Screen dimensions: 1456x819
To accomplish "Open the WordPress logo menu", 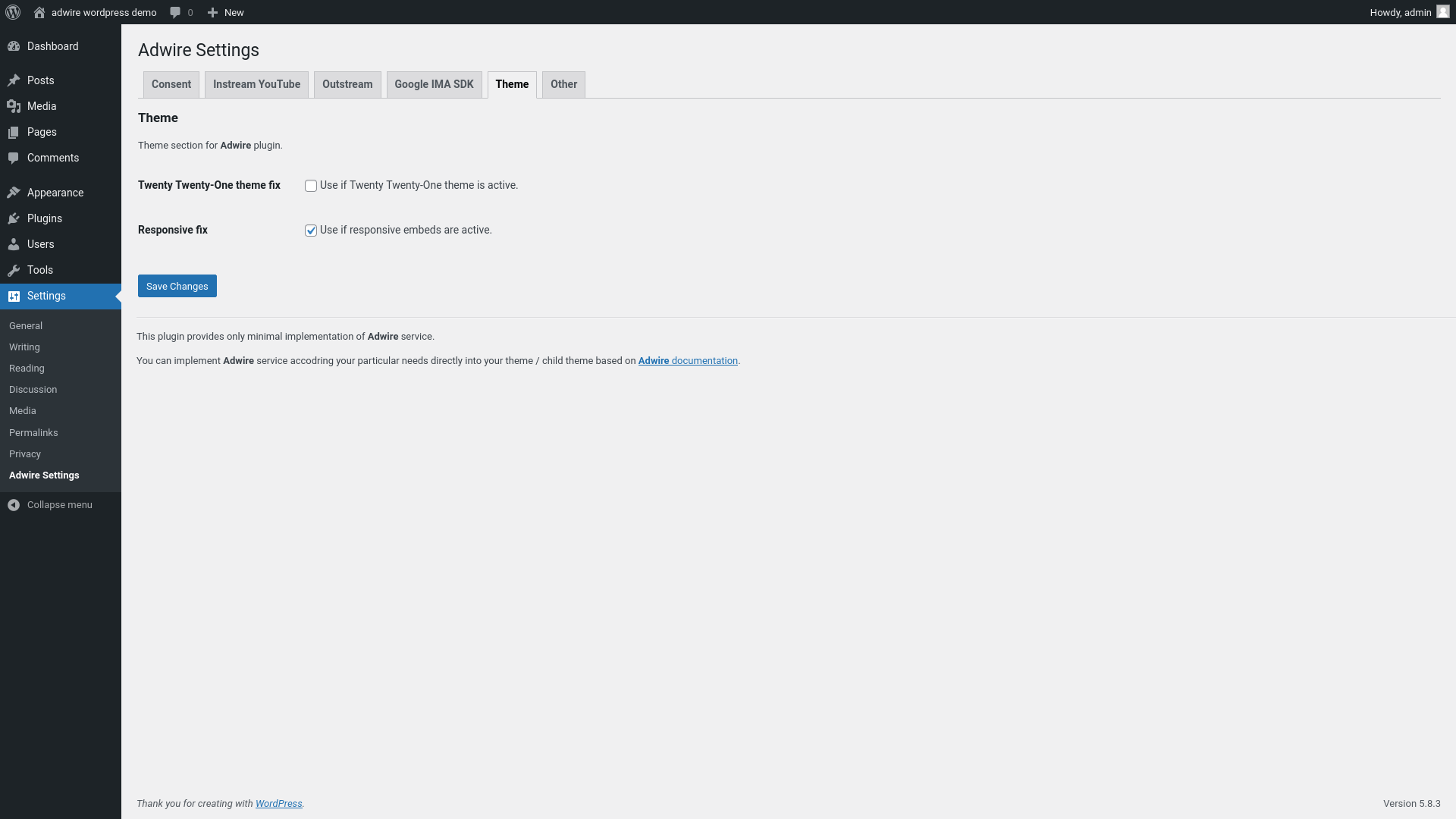I will [13, 12].
